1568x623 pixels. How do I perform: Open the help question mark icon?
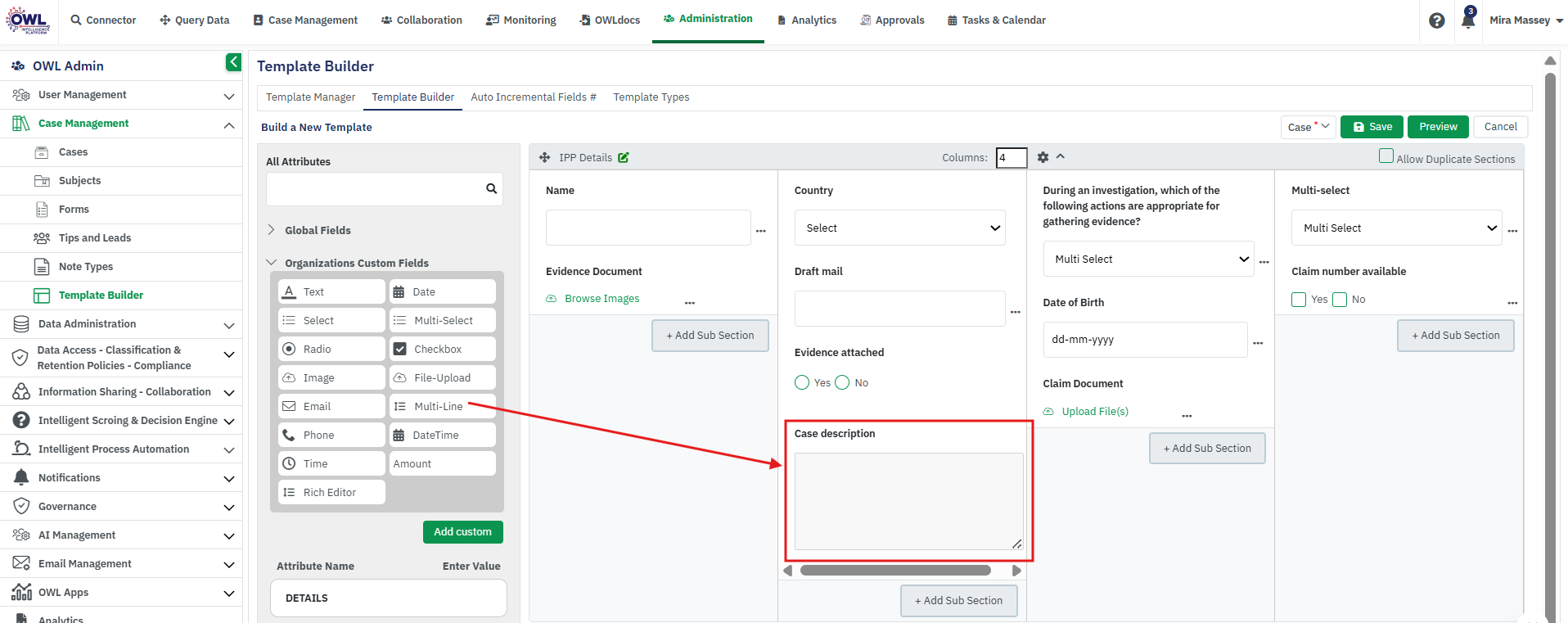1436,20
